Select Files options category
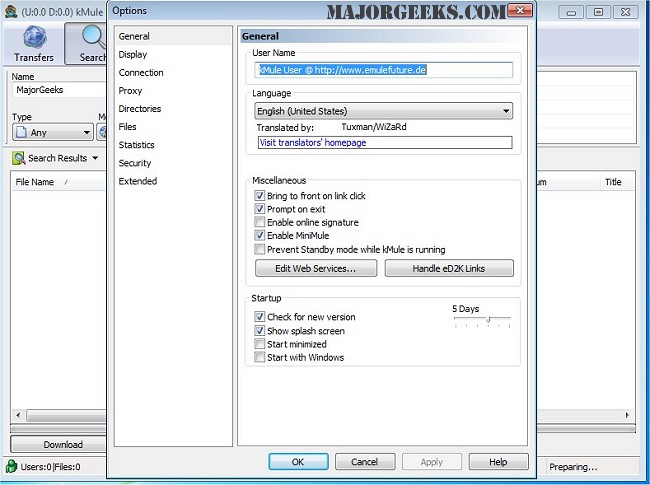 [x=127, y=127]
